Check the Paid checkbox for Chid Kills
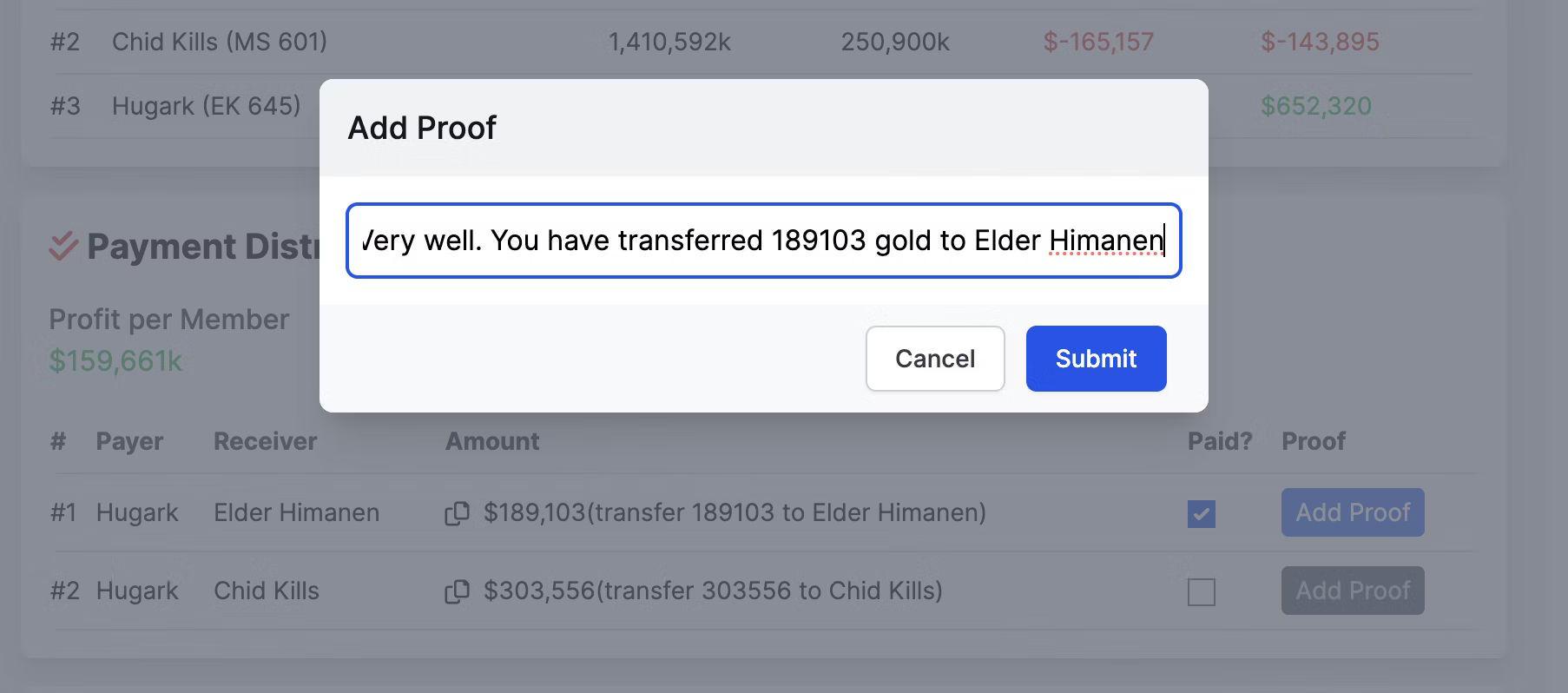1568x693 pixels. click(x=1202, y=591)
